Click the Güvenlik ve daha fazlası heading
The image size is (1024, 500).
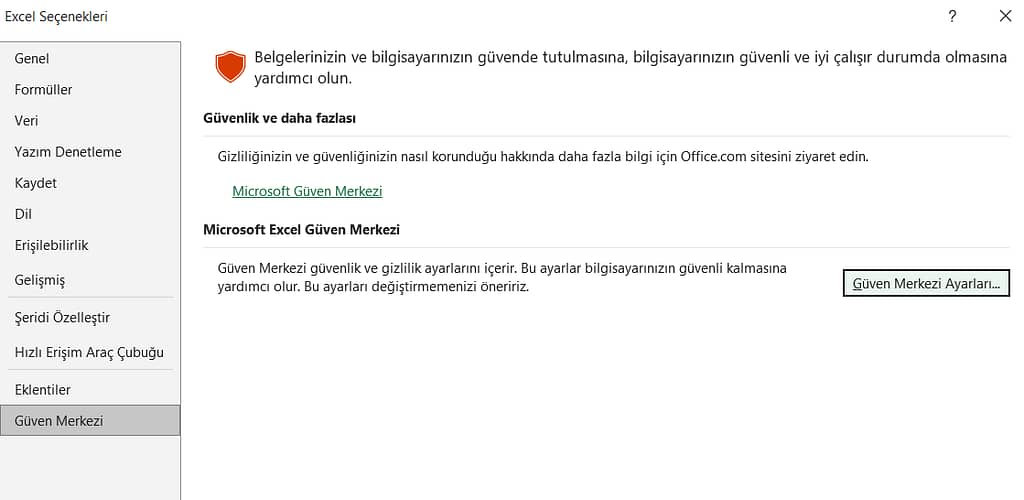(280, 119)
